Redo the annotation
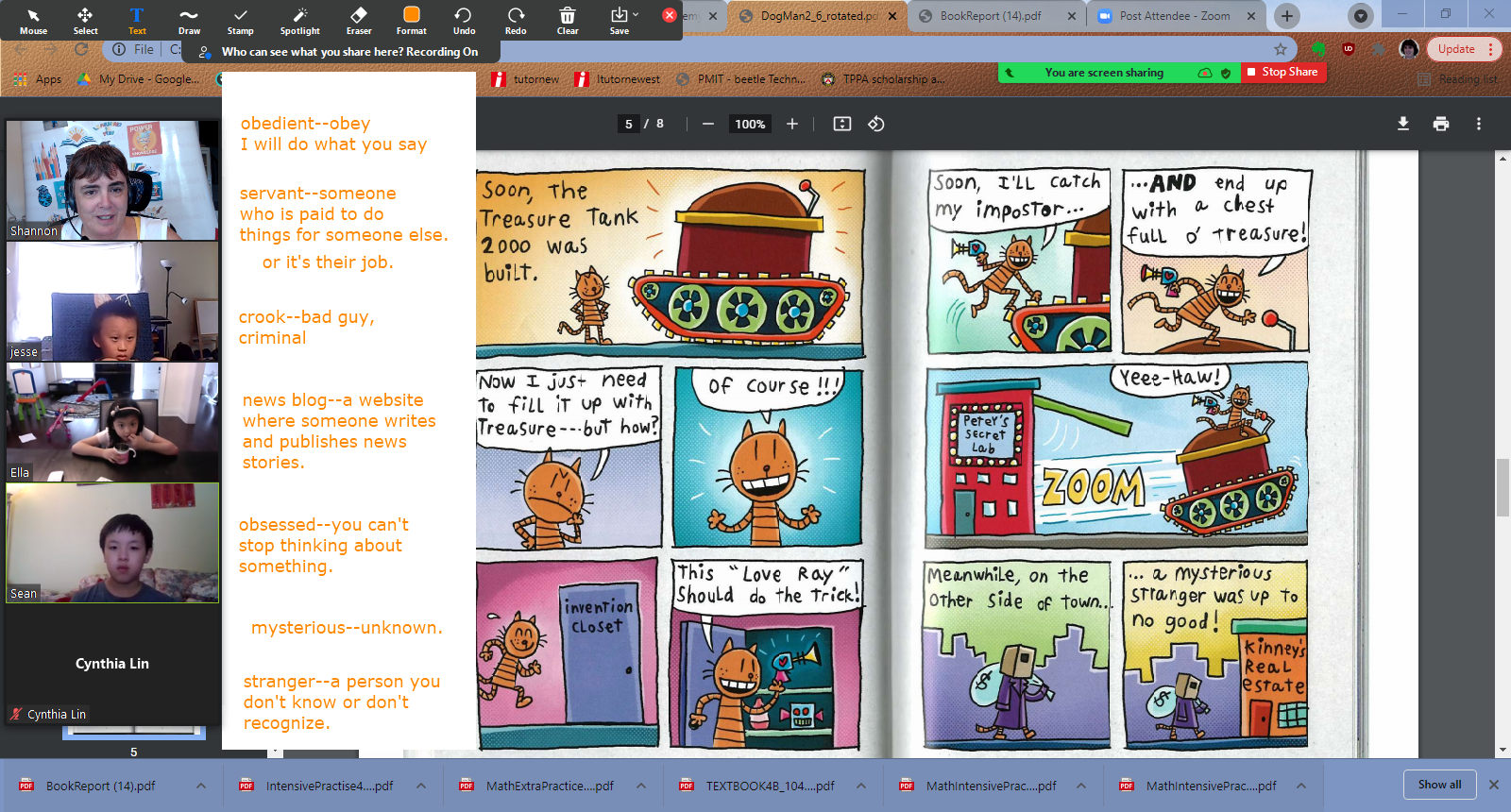The image size is (1511, 812). (x=516, y=20)
